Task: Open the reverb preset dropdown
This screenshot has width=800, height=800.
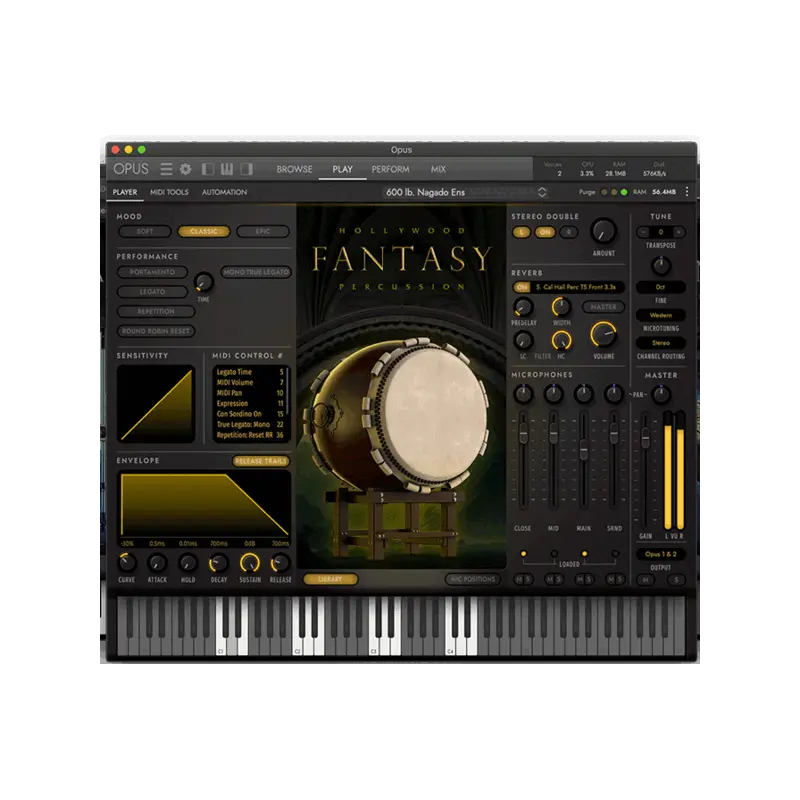Action: tap(579, 287)
